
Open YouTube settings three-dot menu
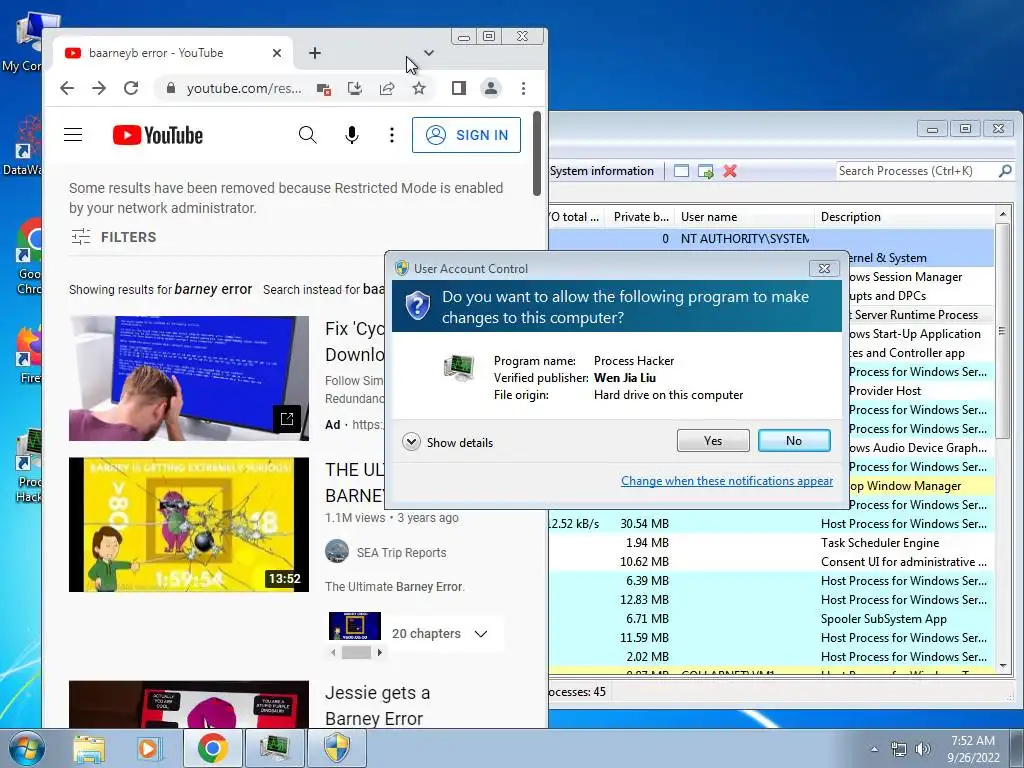[x=392, y=135]
